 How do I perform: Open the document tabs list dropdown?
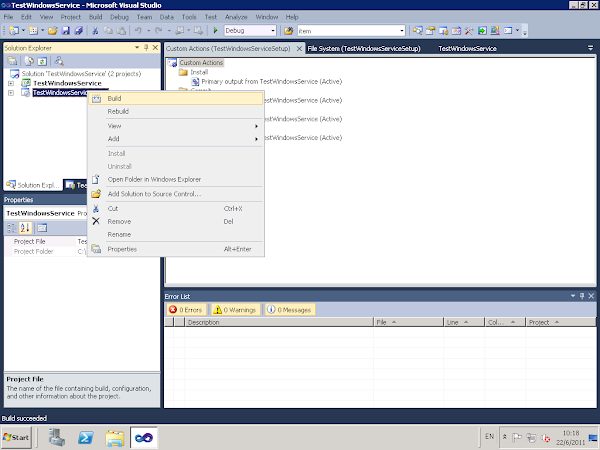[x=590, y=48]
